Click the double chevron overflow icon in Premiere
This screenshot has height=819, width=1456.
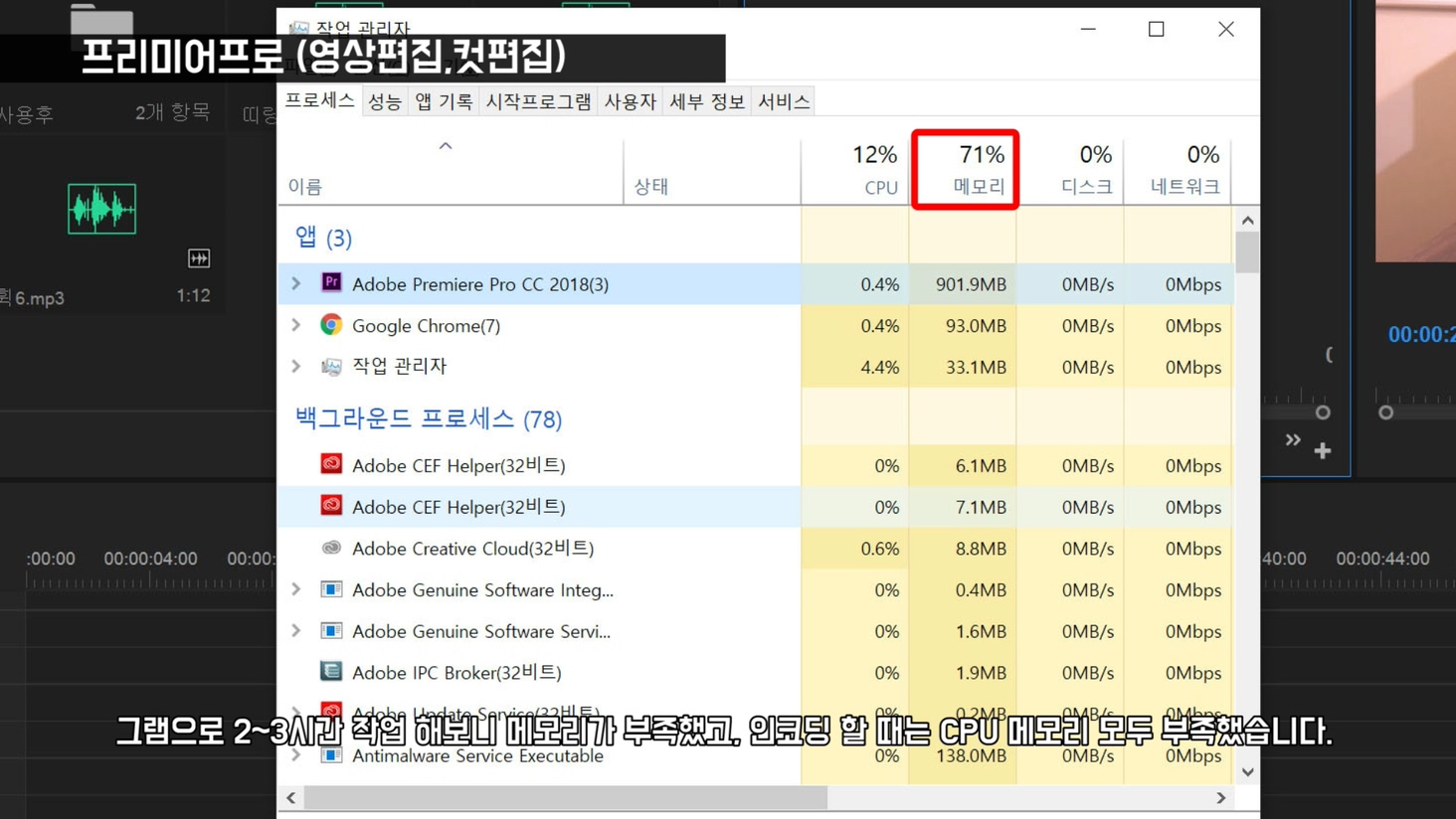coord(1293,440)
